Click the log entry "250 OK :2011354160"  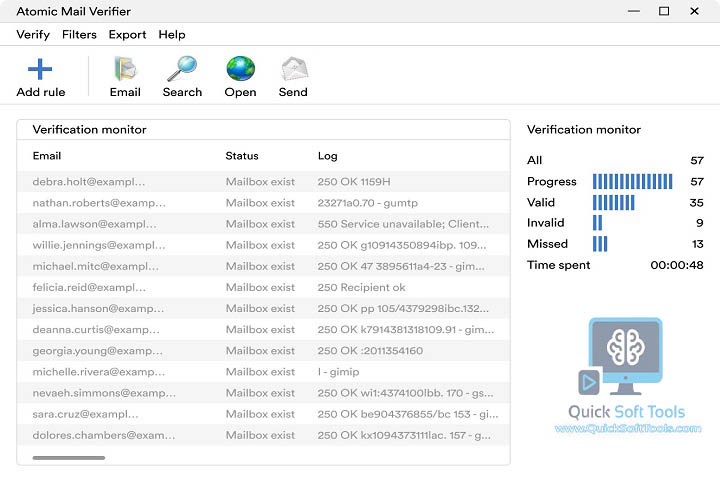(x=370, y=351)
